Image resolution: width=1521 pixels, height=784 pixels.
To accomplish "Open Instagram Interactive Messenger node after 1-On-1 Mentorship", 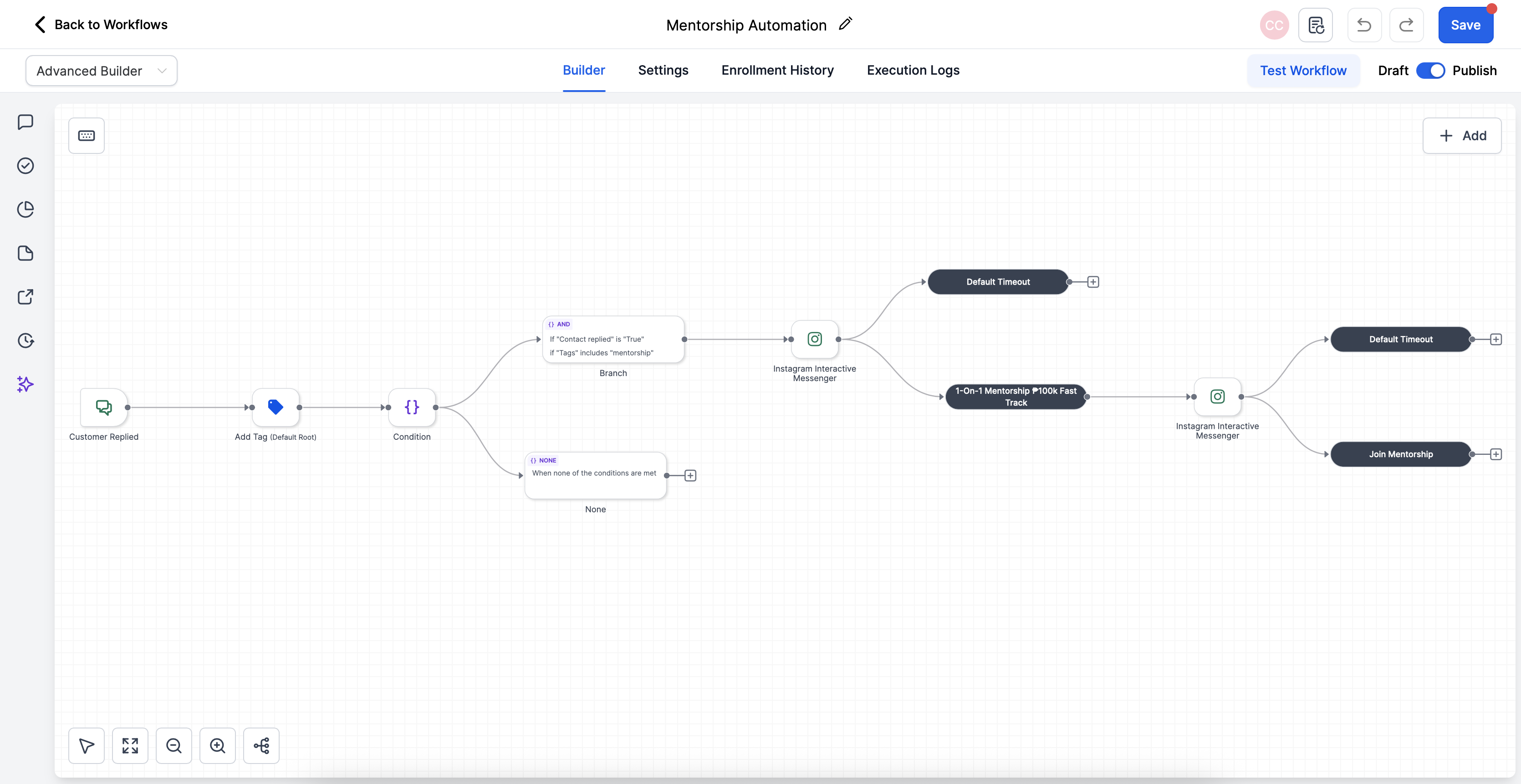I will [1218, 397].
